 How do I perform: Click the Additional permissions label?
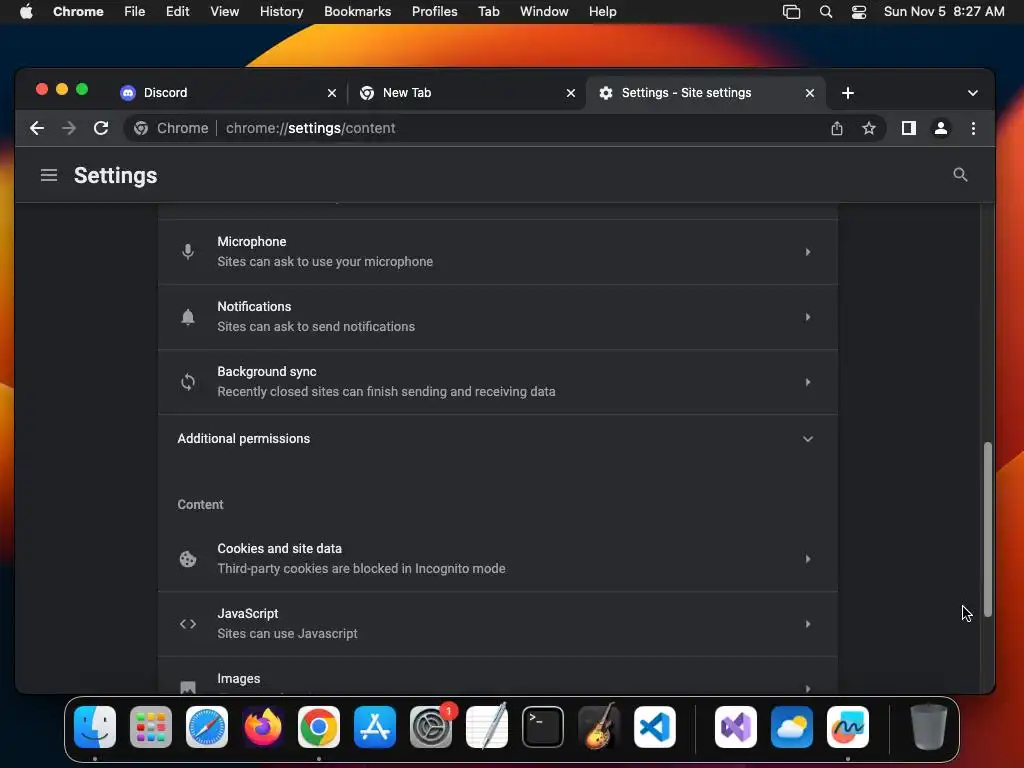[244, 439]
